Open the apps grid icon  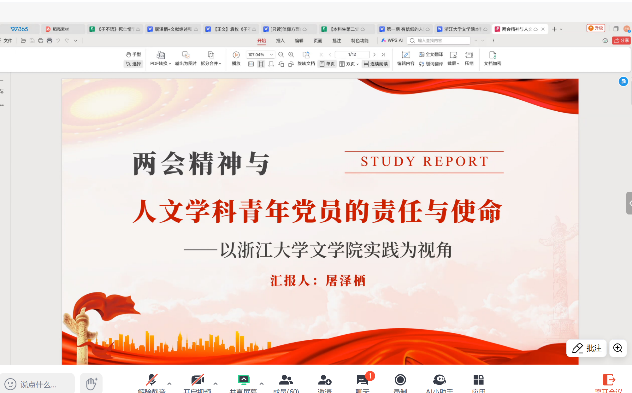478,380
